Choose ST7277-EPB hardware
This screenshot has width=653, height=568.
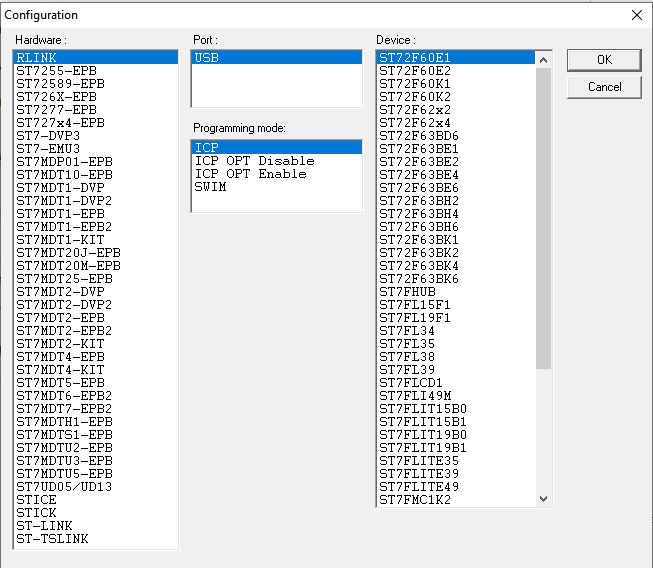pyautogui.click(x=96, y=110)
